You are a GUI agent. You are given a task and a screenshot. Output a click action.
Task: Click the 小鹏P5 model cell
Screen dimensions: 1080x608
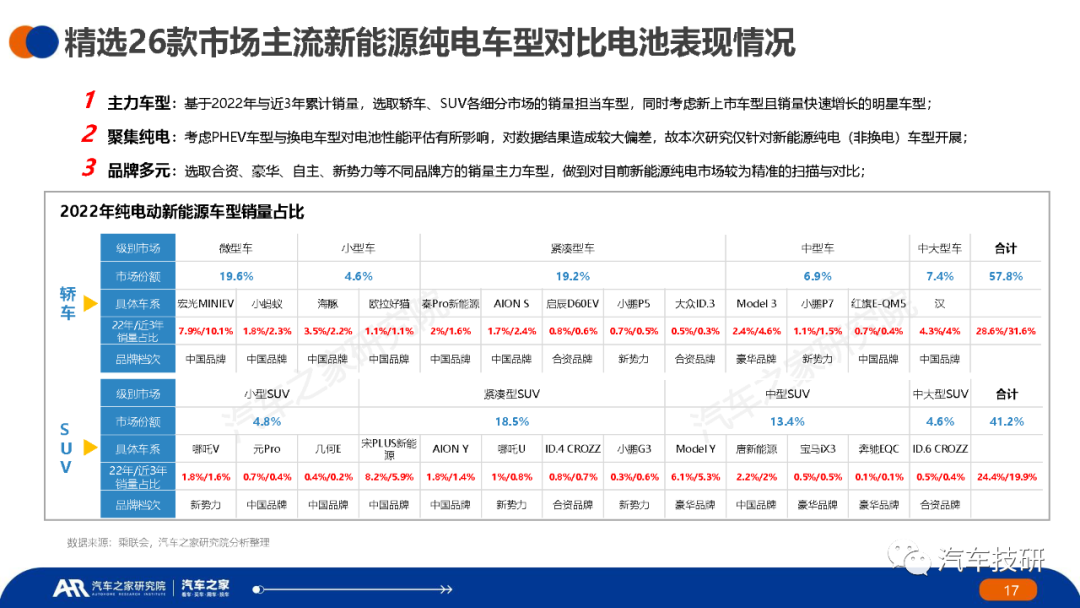pyautogui.click(x=634, y=304)
